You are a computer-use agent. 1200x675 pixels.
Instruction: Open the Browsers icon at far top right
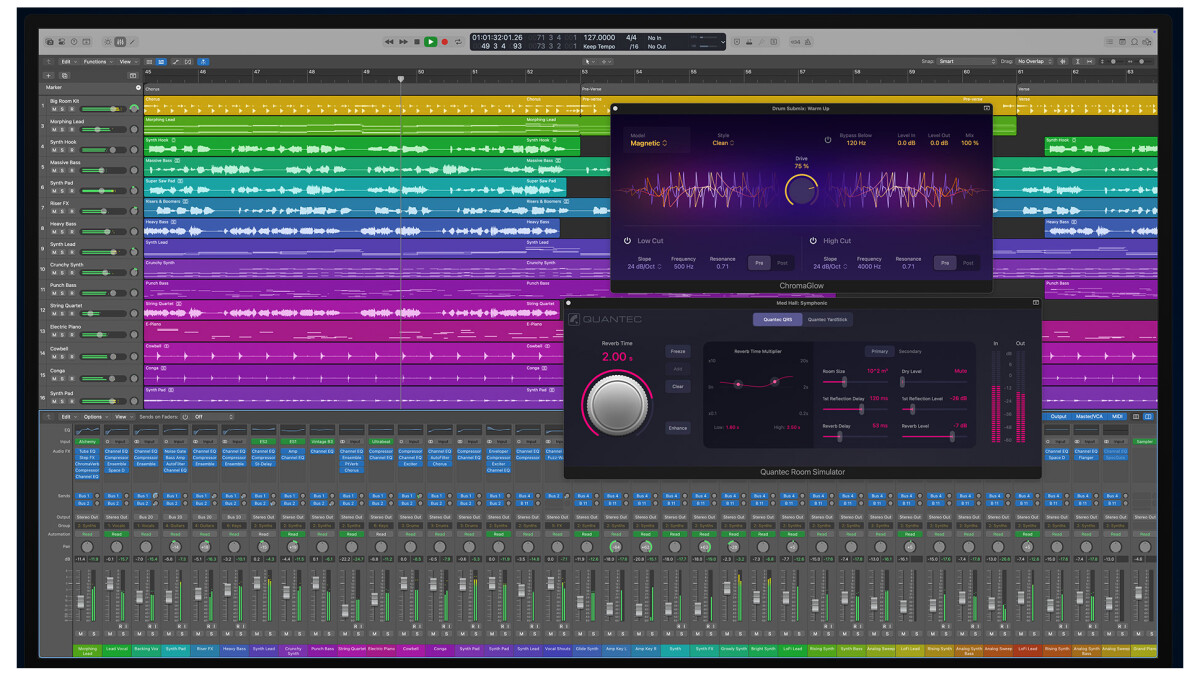[x=1146, y=42]
